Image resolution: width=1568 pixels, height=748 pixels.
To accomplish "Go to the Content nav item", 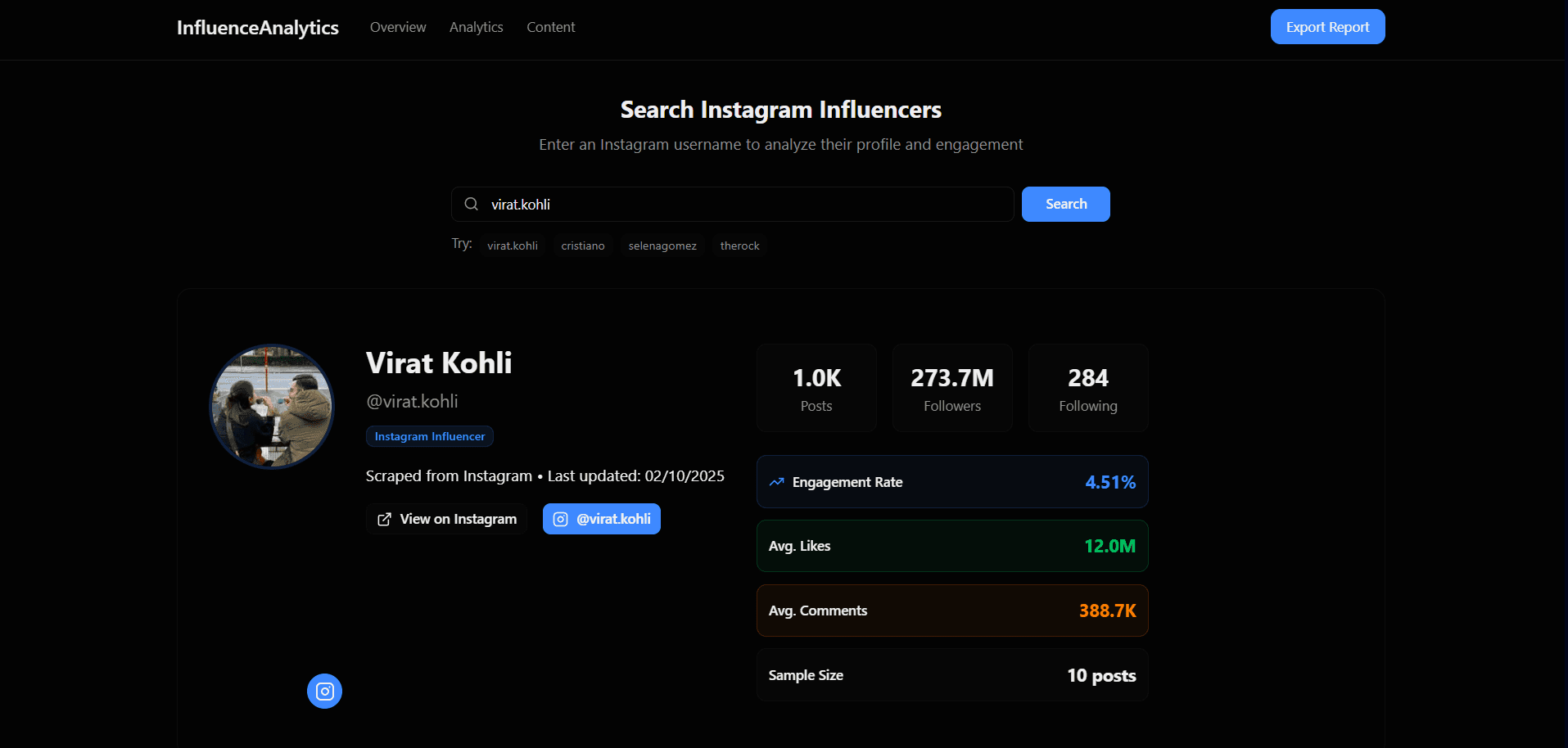I will pos(551,27).
